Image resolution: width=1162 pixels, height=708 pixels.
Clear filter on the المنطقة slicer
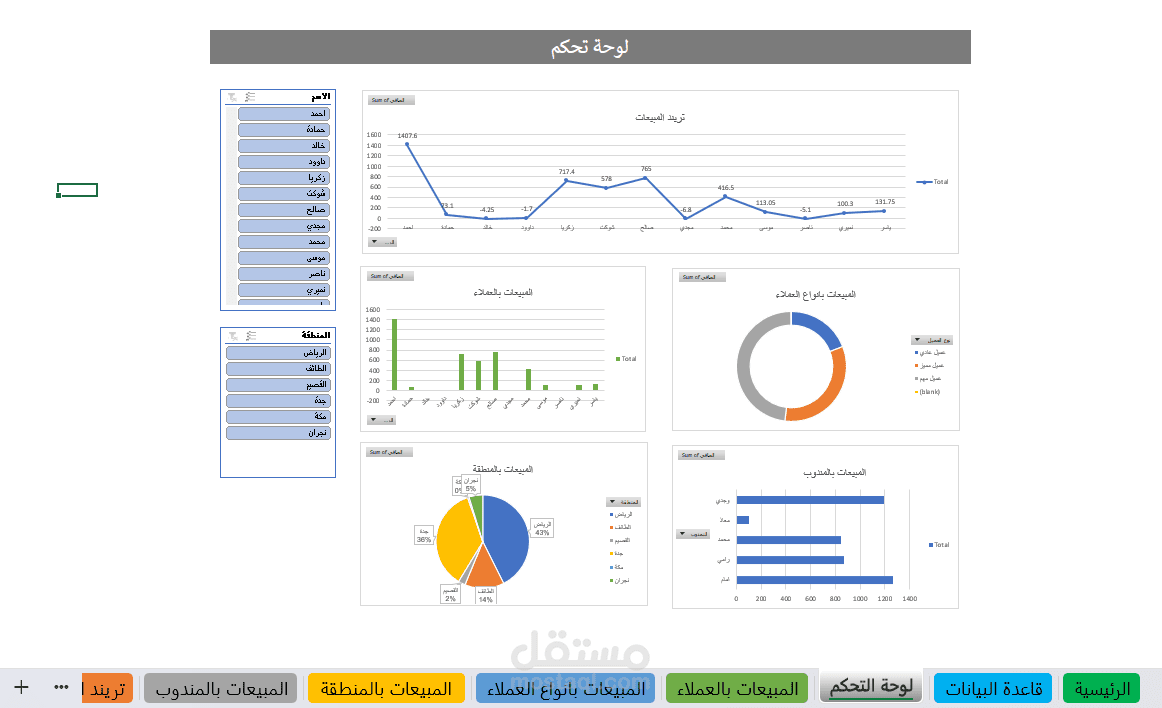click(233, 336)
